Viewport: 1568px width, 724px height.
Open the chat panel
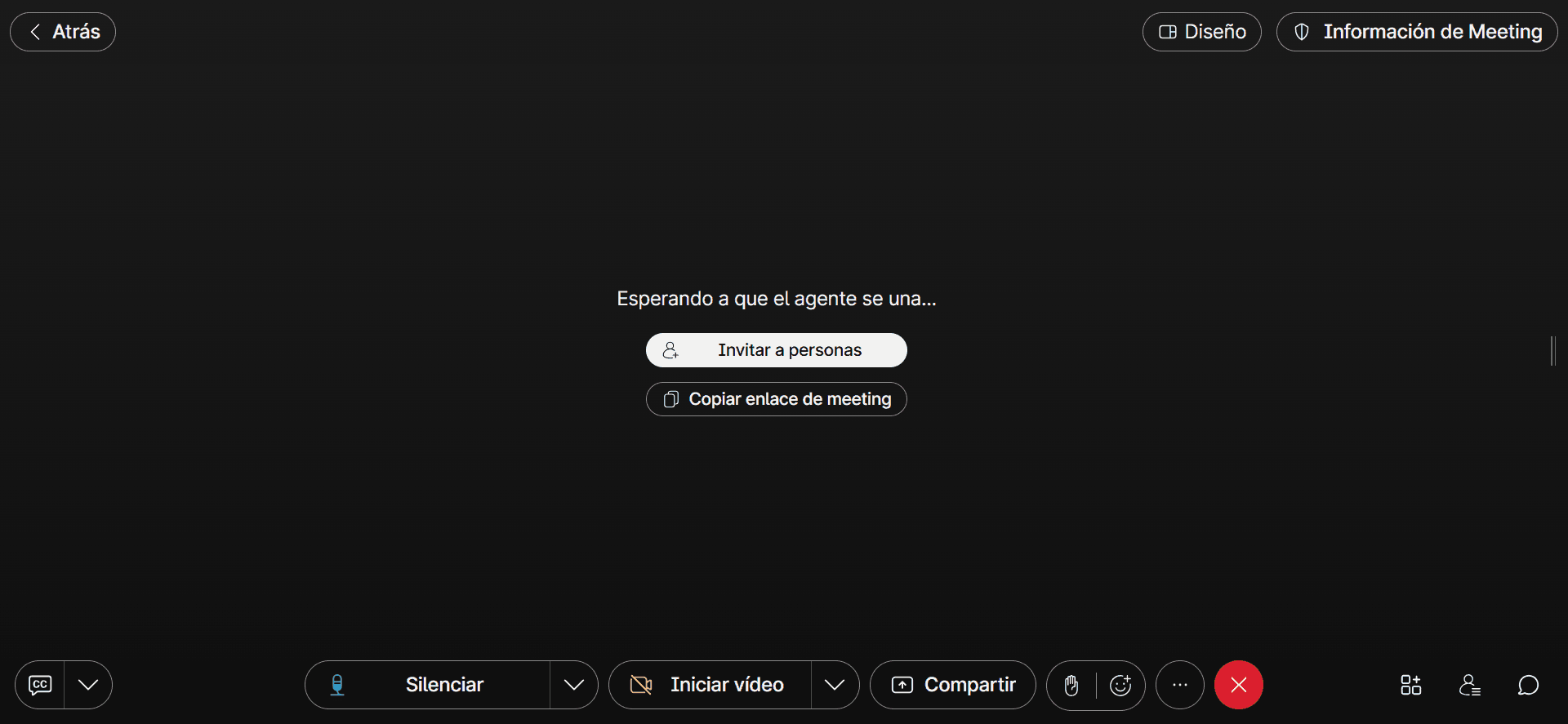click(1528, 685)
